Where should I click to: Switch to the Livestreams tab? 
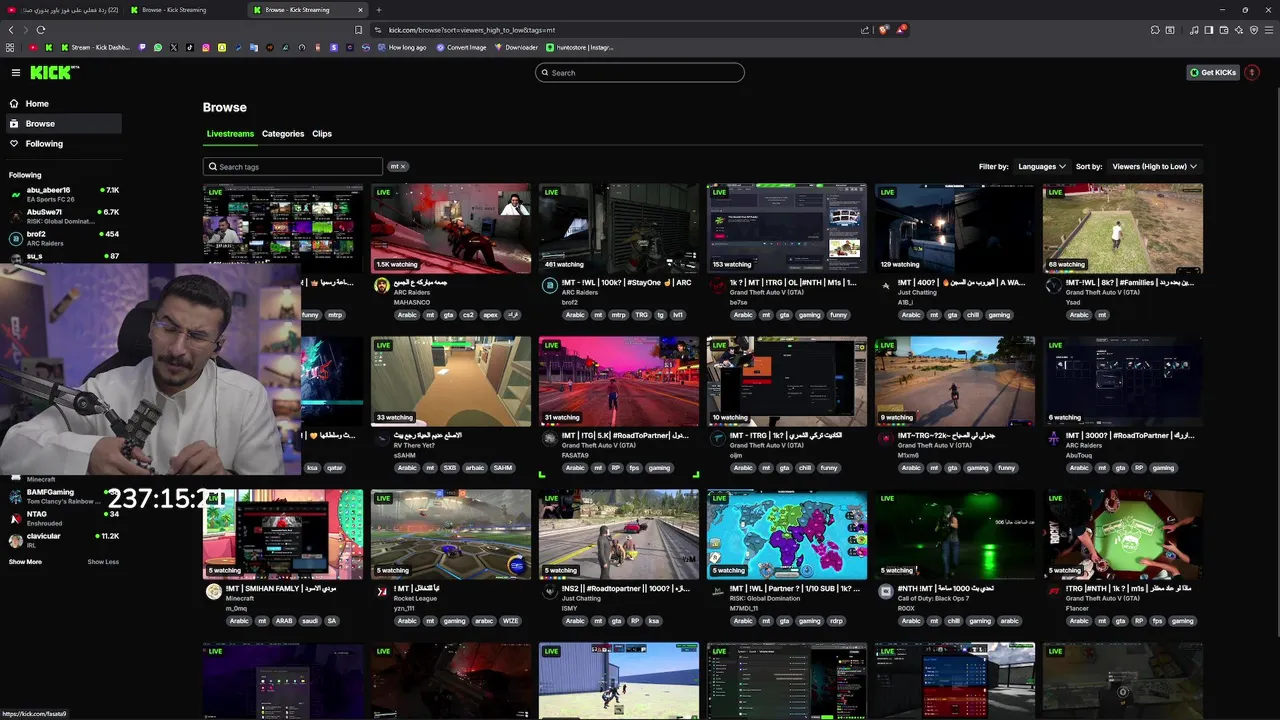click(230, 134)
